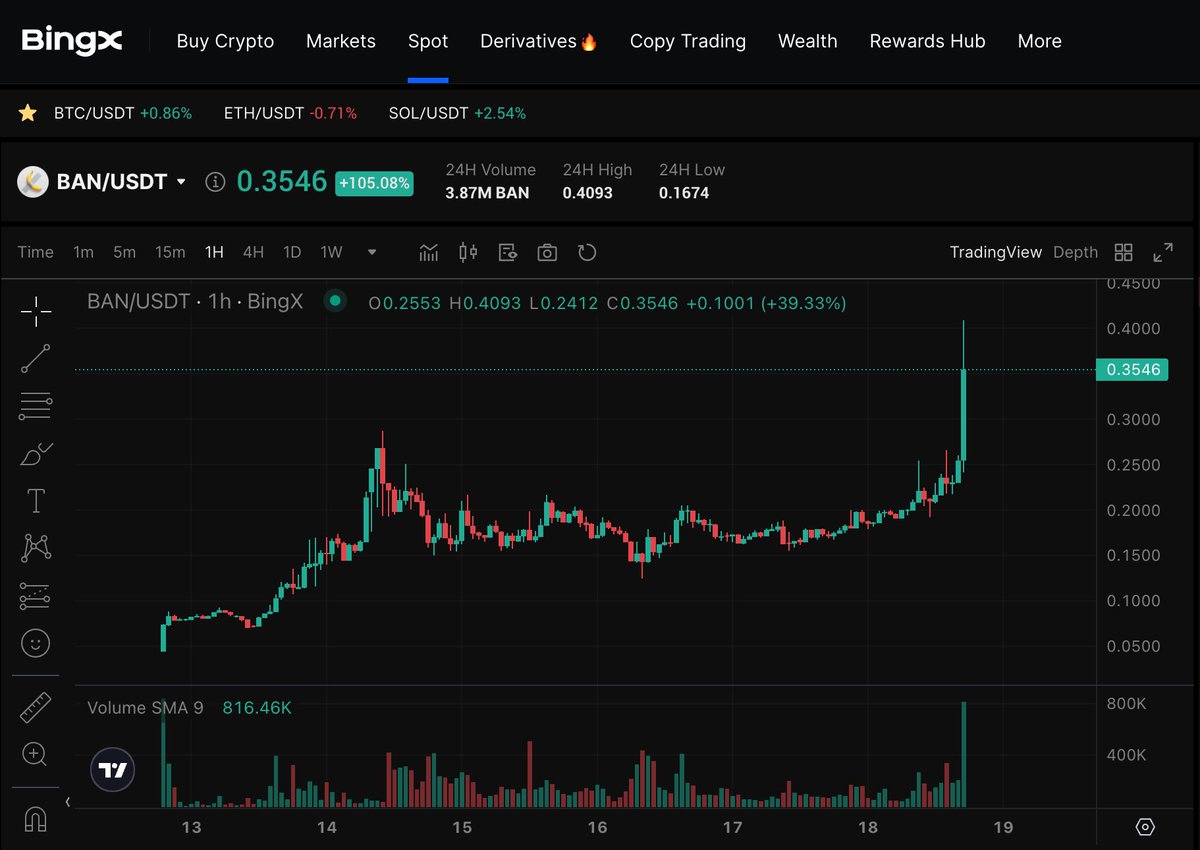Image resolution: width=1200 pixels, height=850 pixels.
Task: Select the zoom in tool
Action: 36,754
